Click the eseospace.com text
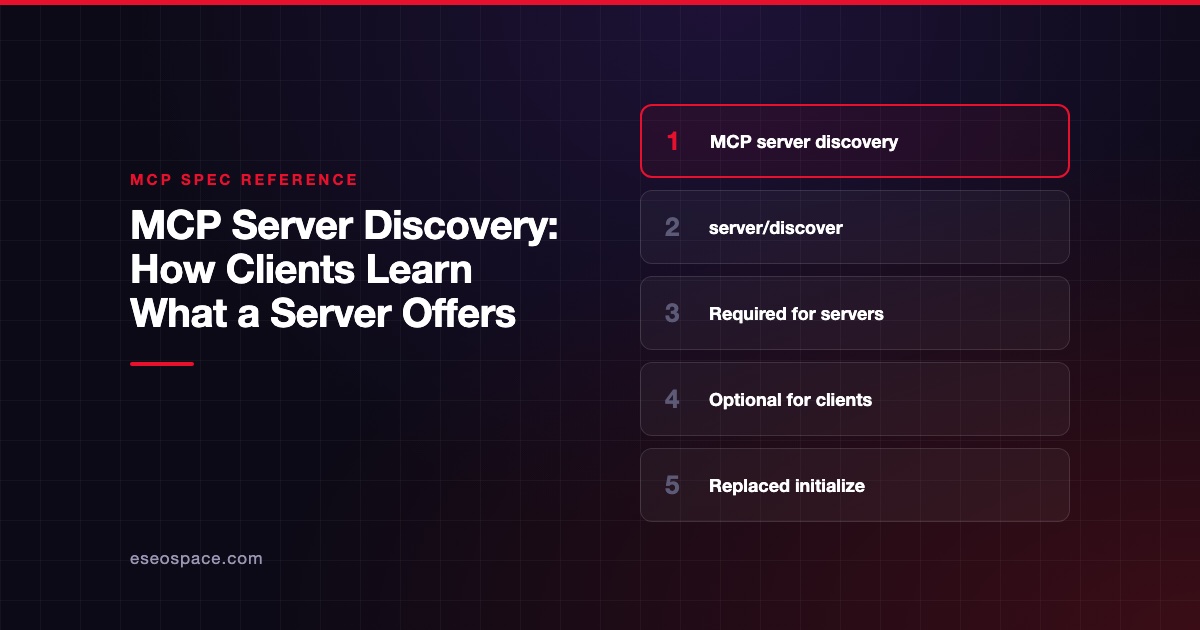Image resolution: width=1200 pixels, height=630 pixels. point(196,559)
